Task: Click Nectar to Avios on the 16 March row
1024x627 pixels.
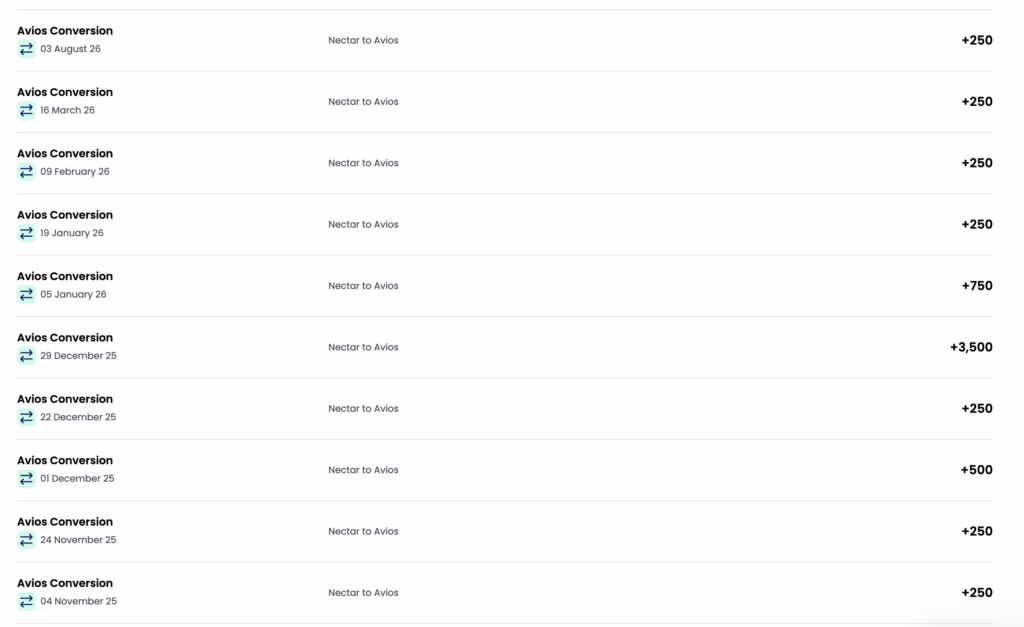Action: tap(363, 101)
